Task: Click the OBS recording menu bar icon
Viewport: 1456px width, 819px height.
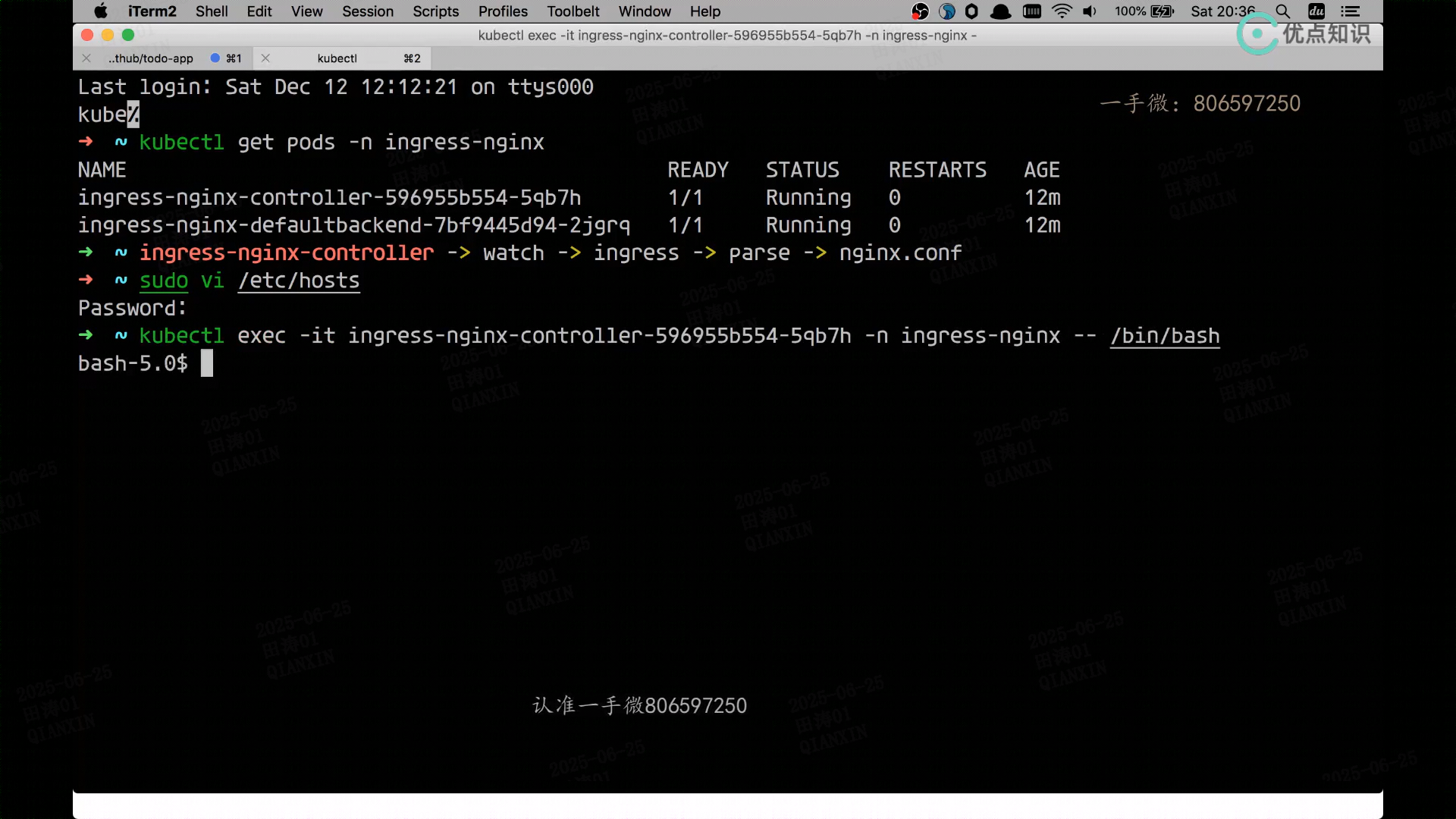Action: [x=920, y=11]
